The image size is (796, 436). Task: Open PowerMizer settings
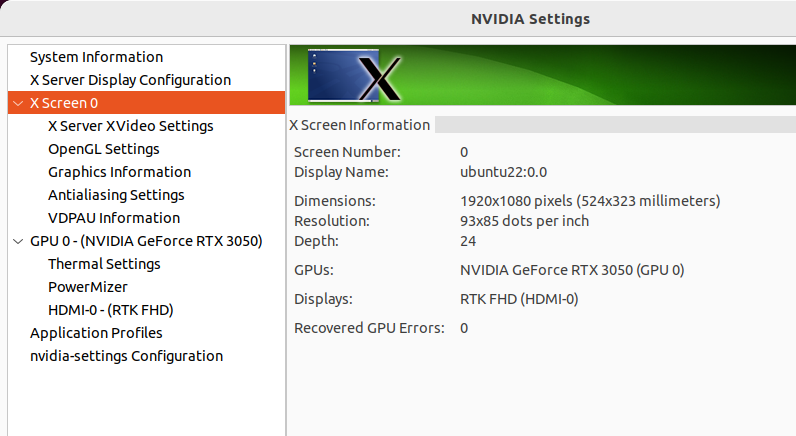point(88,287)
